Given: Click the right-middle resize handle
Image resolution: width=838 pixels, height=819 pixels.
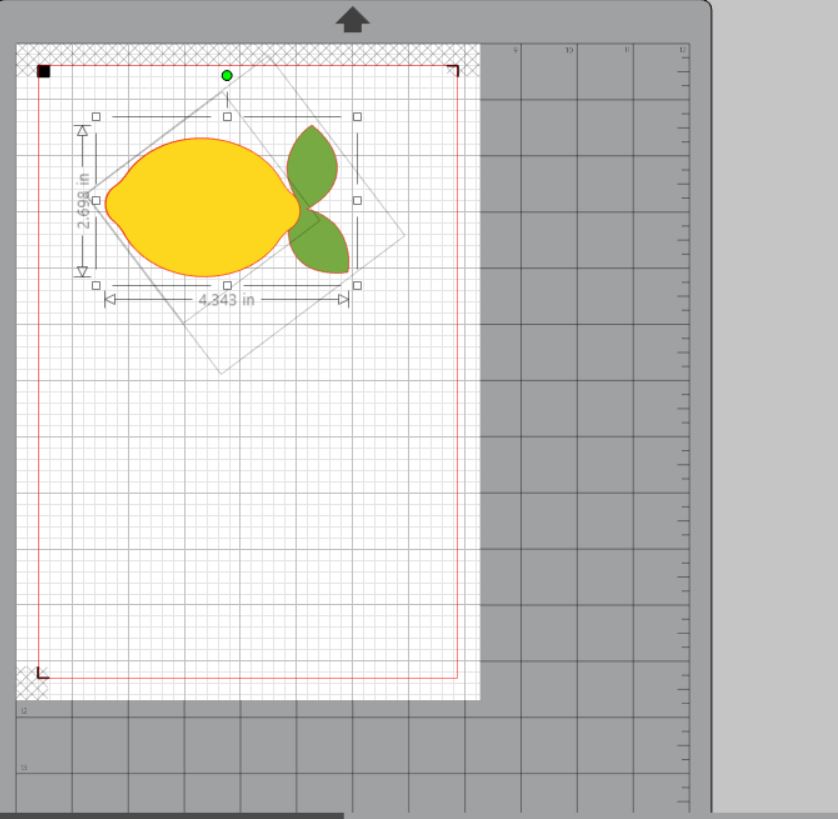Looking at the screenshot, I should tap(357, 201).
